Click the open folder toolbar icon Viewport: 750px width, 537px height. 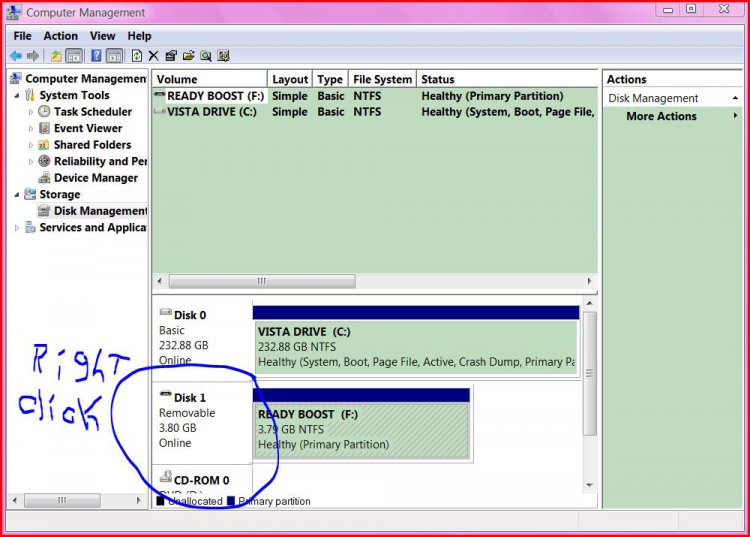188,56
